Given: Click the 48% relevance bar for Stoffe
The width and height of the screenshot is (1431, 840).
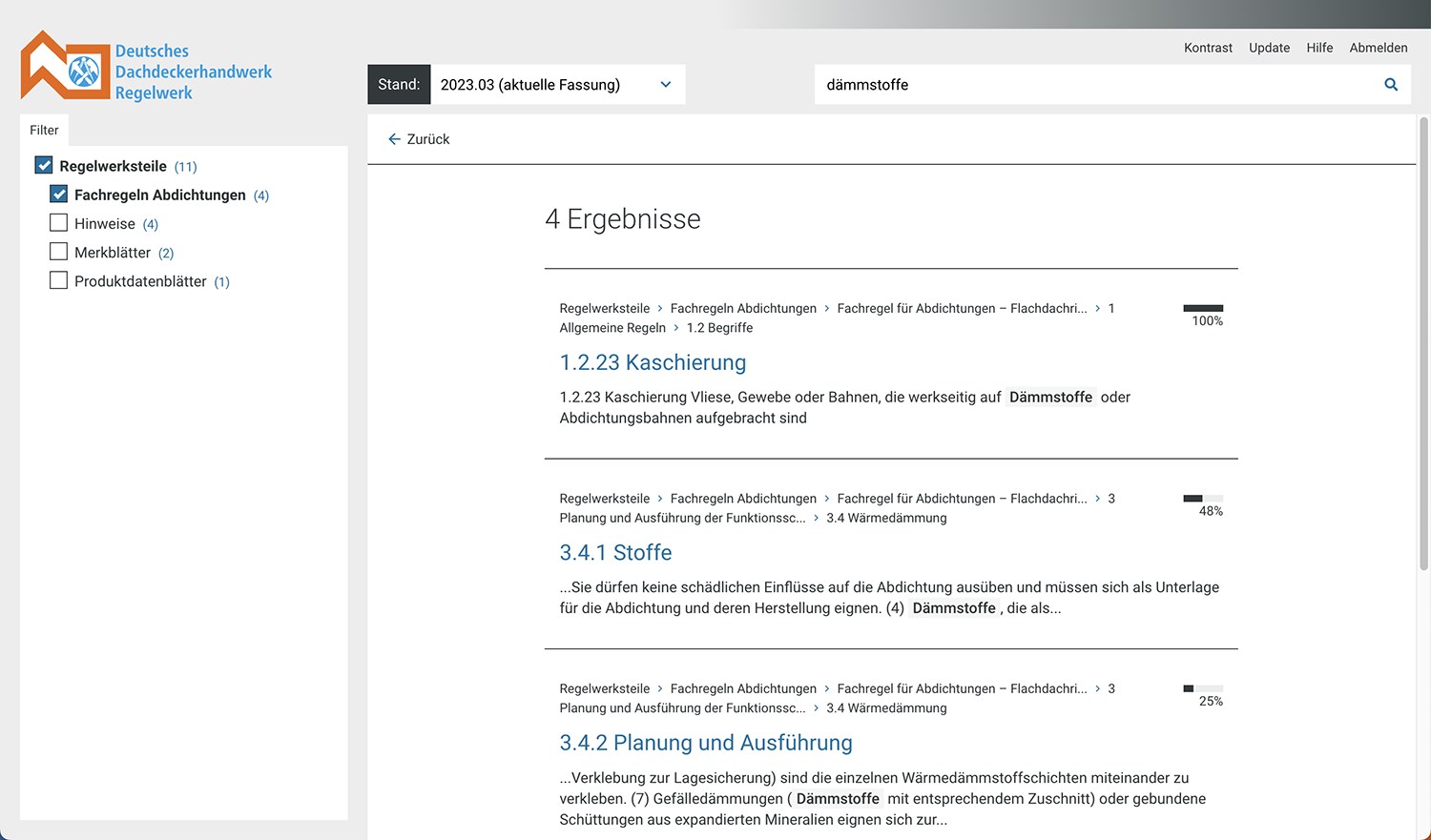Looking at the screenshot, I should tap(1203, 499).
